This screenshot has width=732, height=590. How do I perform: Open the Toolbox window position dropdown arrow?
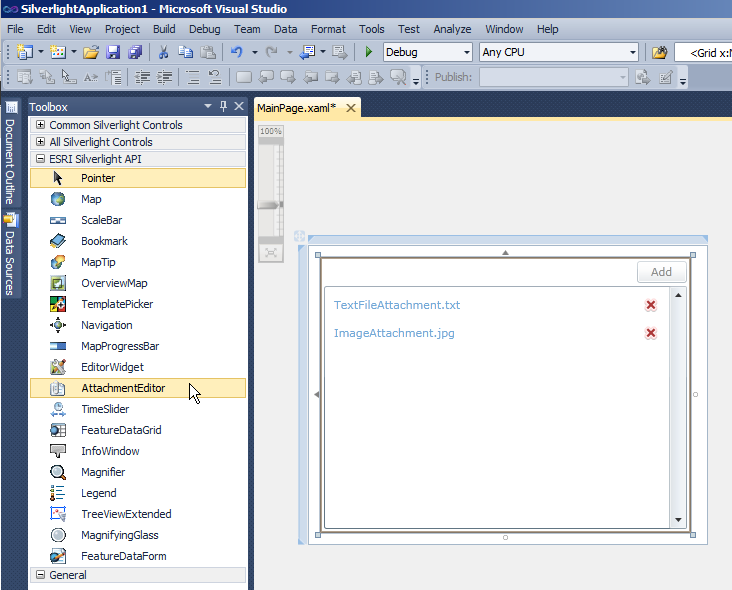(208, 106)
